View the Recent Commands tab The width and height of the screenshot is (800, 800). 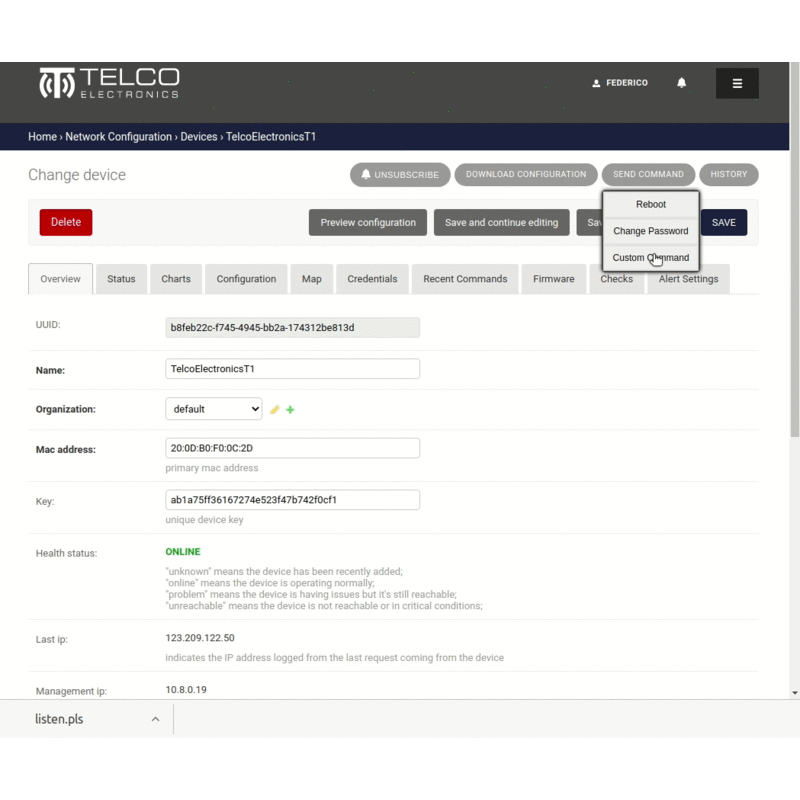click(x=465, y=279)
